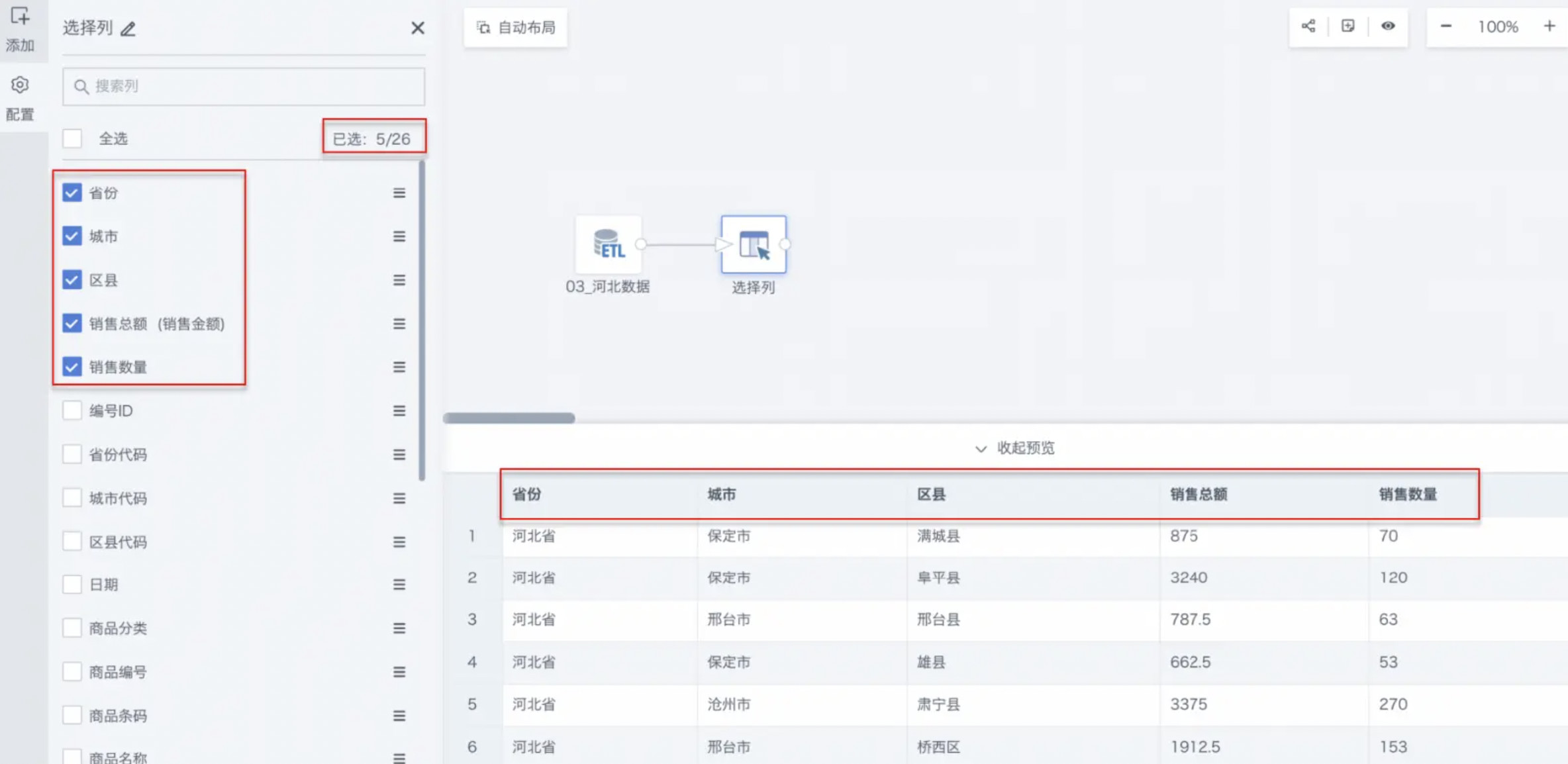Click the horizontal canvas scrollbar
The image size is (1568, 764).
click(x=509, y=418)
